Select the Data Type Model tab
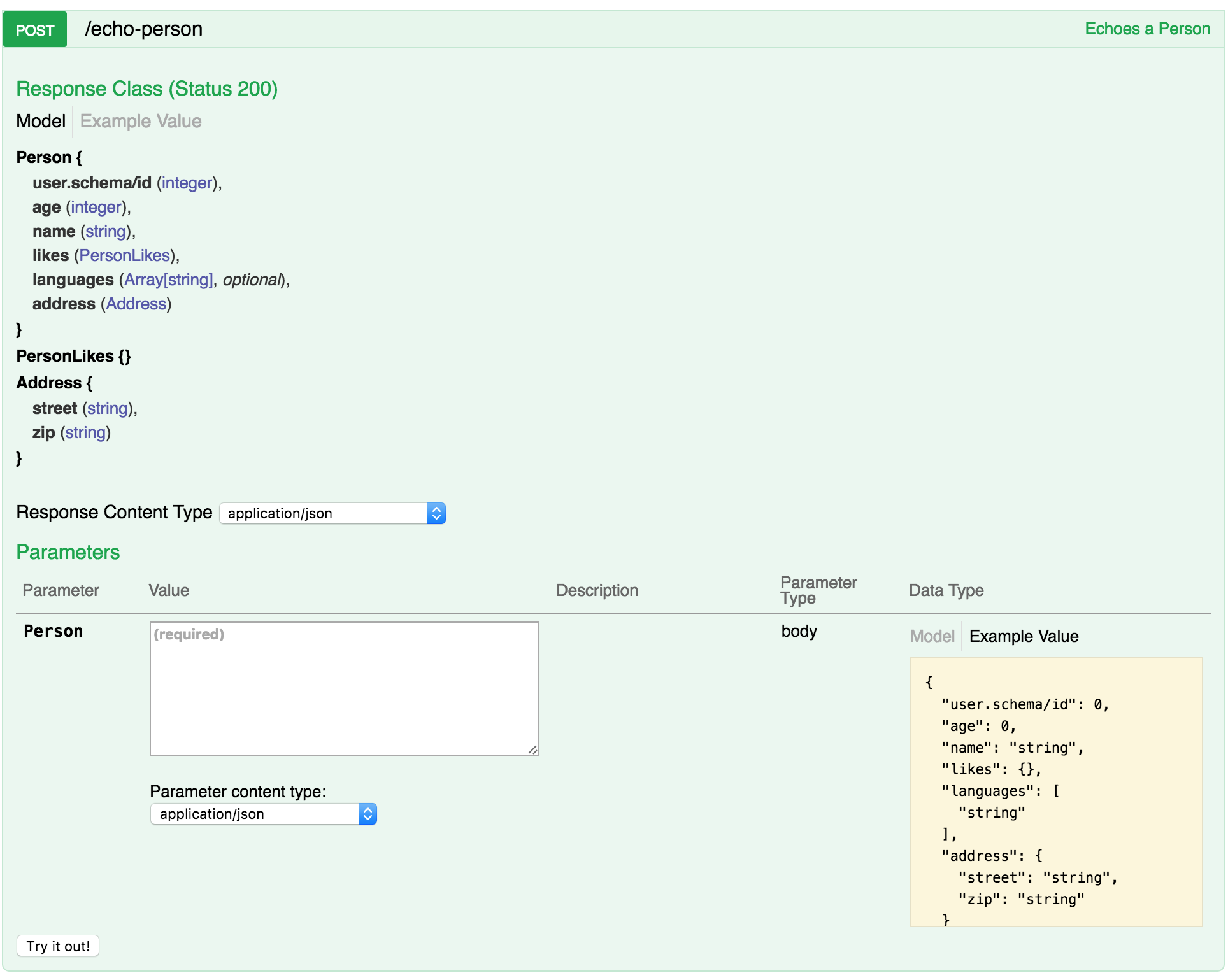 (931, 636)
